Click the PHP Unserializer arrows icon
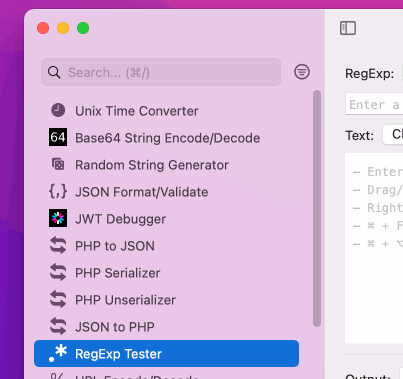The image size is (403, 379). click(58, 299)
